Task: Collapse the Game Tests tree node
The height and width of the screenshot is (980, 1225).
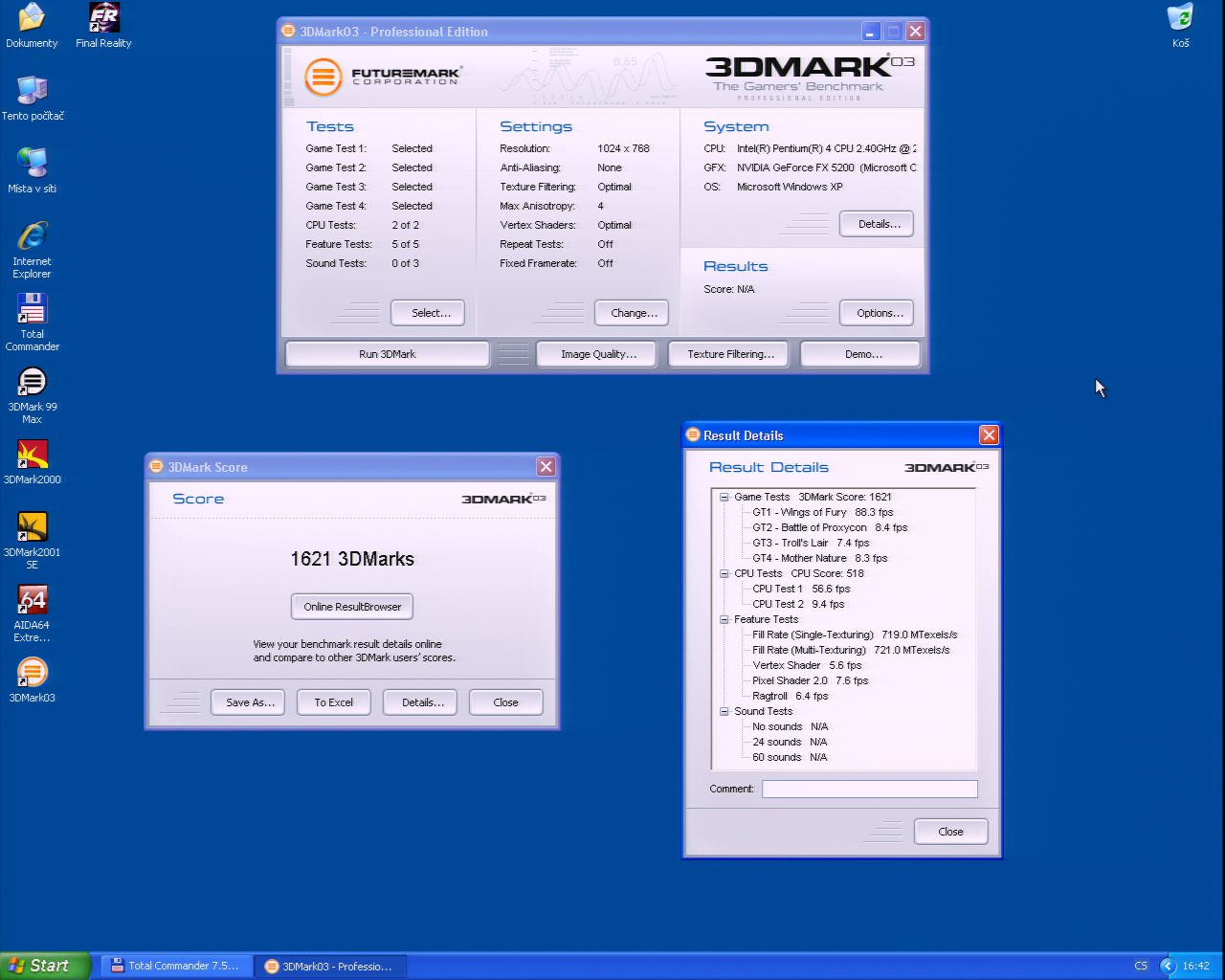Action: [724, 497]
